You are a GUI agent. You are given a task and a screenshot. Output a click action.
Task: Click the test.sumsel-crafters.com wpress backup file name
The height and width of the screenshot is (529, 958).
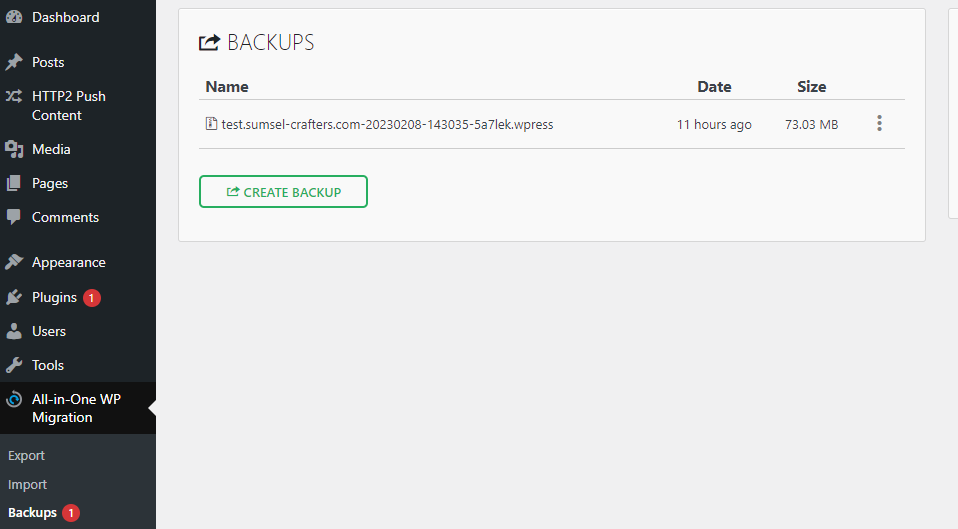(x=386, y=125)
